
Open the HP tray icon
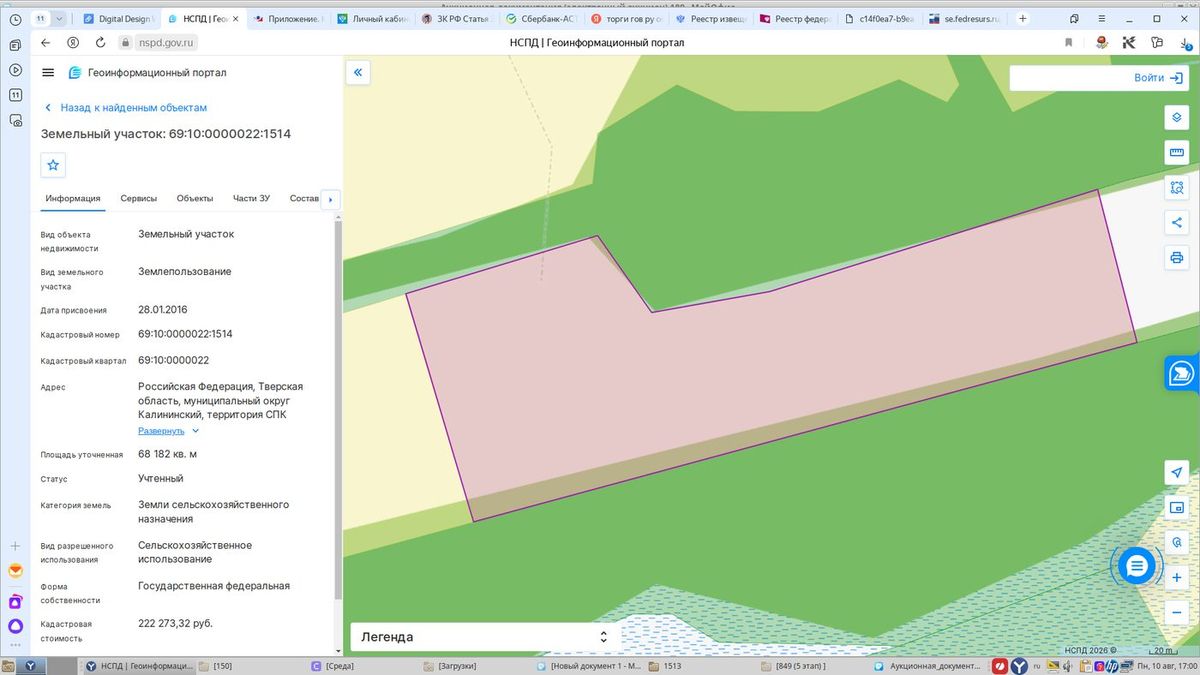[x=1111, y=665]
